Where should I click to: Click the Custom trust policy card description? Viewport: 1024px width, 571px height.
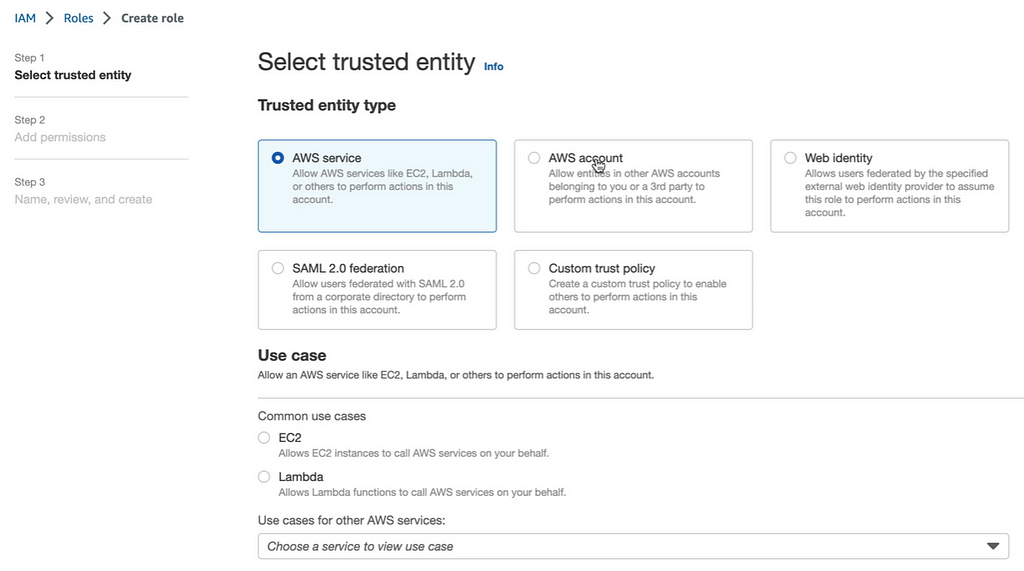point(637,297)
